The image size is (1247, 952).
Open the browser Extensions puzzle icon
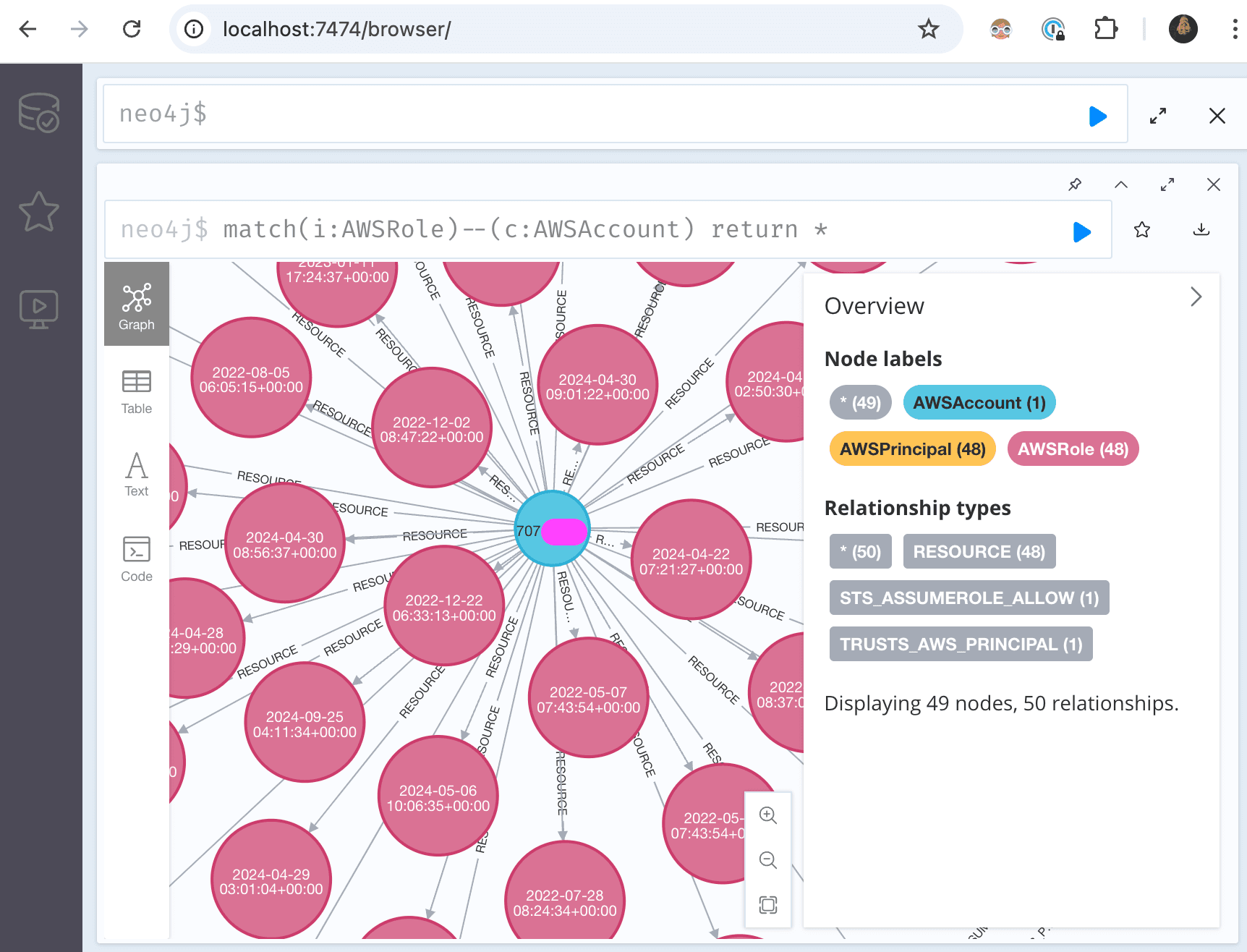coord(1106,29)
